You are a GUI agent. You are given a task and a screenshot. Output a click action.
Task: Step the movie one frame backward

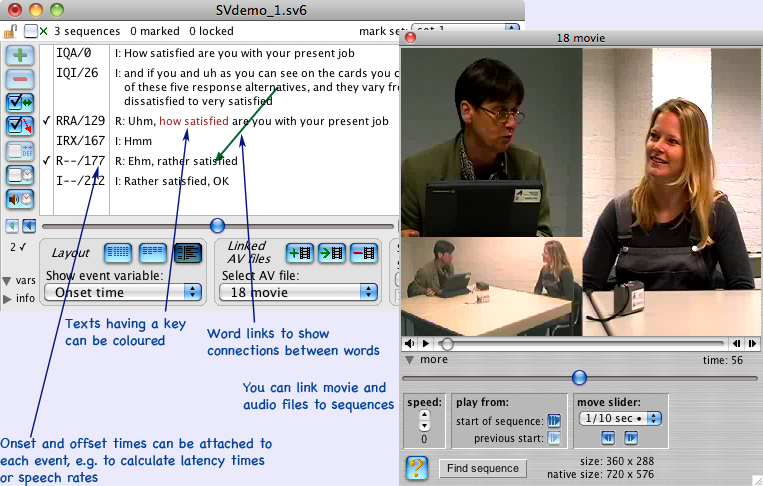click(737, 343)
